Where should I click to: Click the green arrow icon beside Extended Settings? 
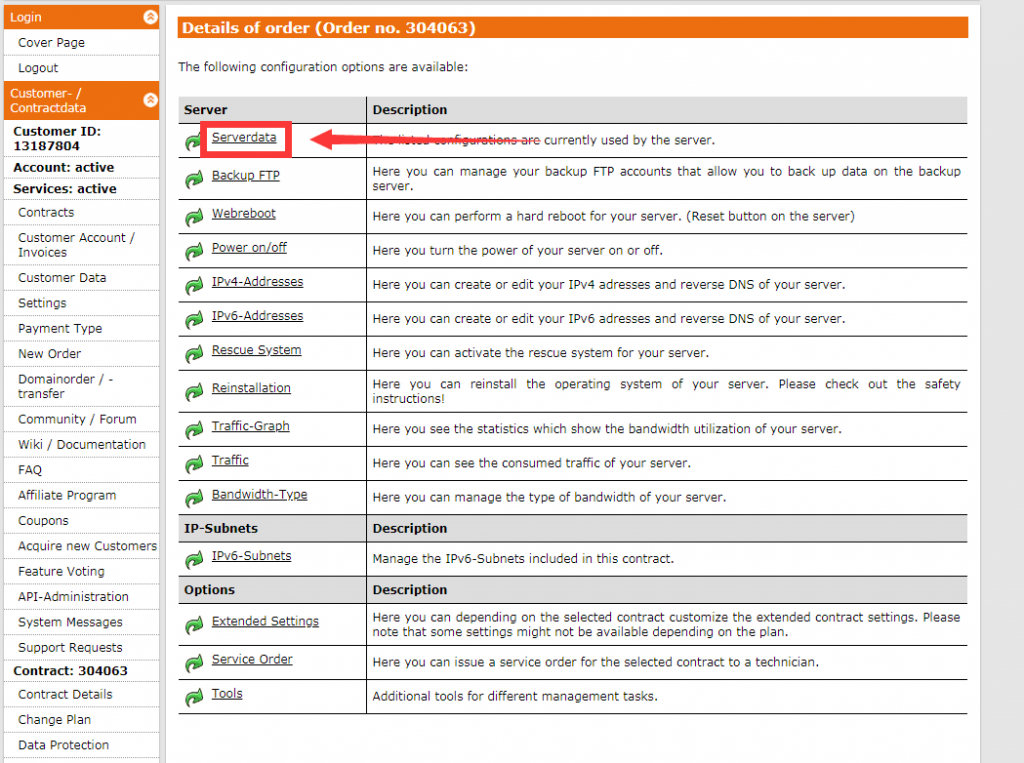(194, 625)
